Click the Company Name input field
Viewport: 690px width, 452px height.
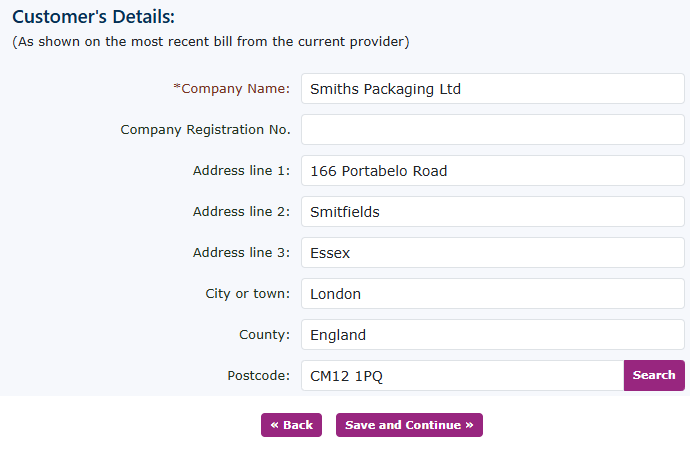[x=492, y=88]
